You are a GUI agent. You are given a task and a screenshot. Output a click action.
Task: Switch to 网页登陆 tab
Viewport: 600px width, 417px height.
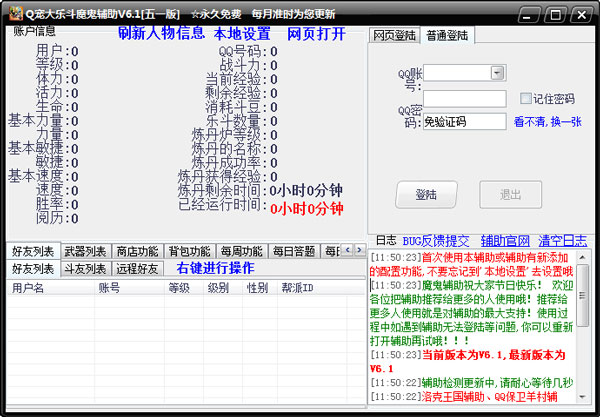pos(394,36)
